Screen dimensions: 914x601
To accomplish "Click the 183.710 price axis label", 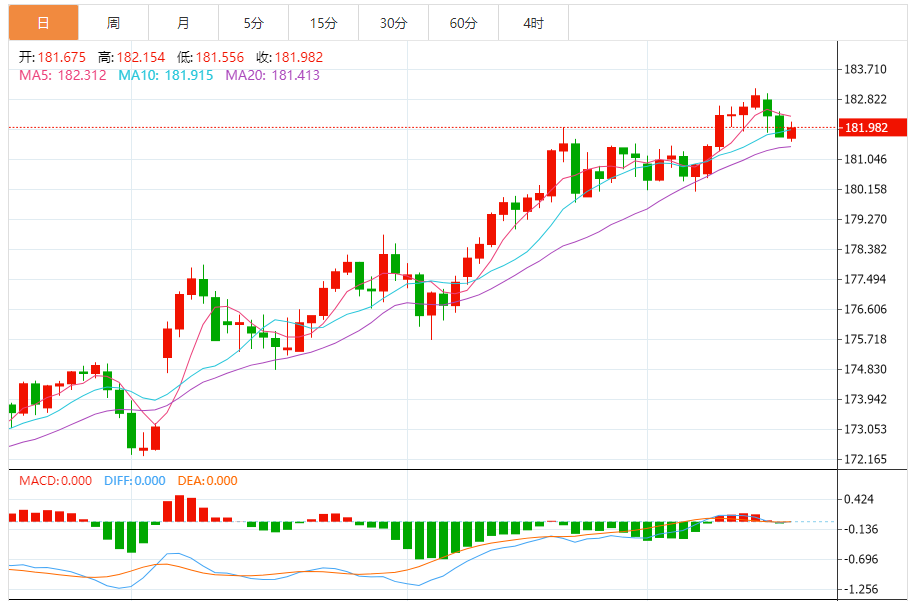I will click(x=866, y=69).
